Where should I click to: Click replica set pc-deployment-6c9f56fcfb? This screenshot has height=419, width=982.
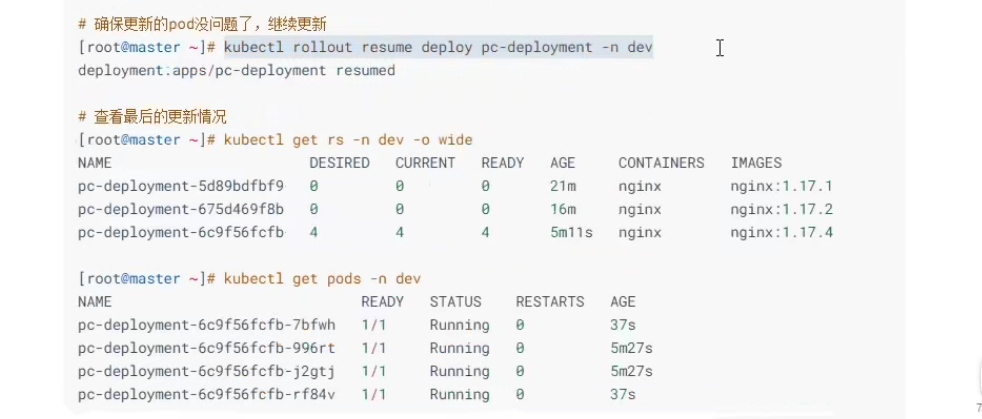click(181, 232)
